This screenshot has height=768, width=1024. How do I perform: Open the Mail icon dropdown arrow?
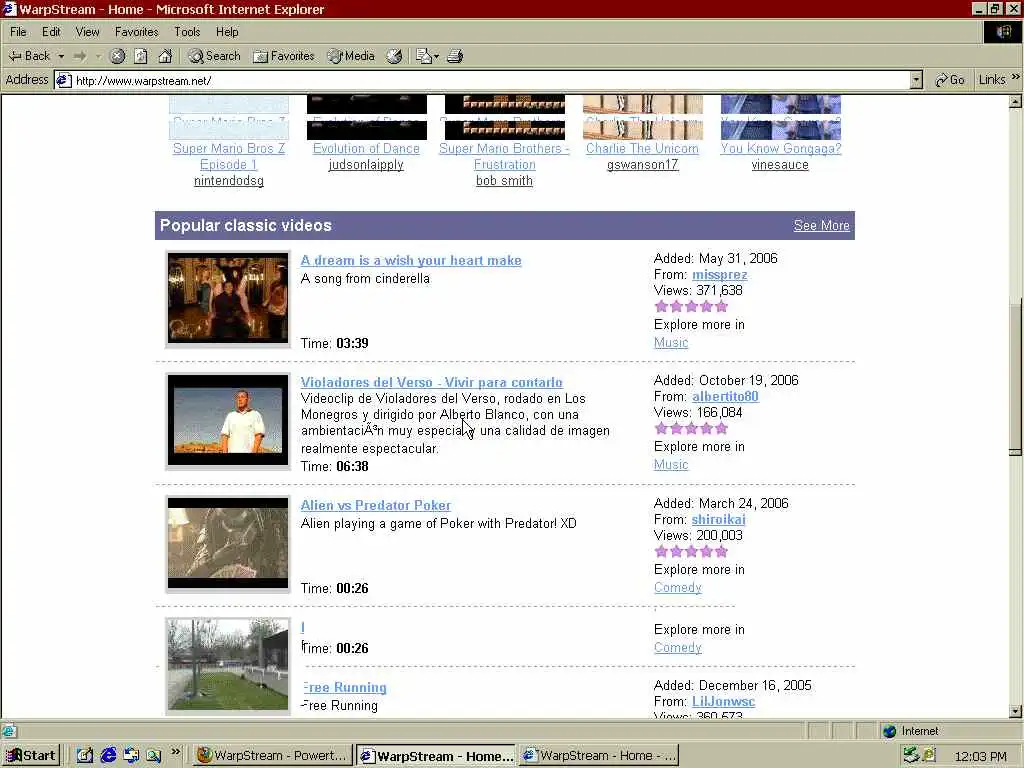[436, 56]
